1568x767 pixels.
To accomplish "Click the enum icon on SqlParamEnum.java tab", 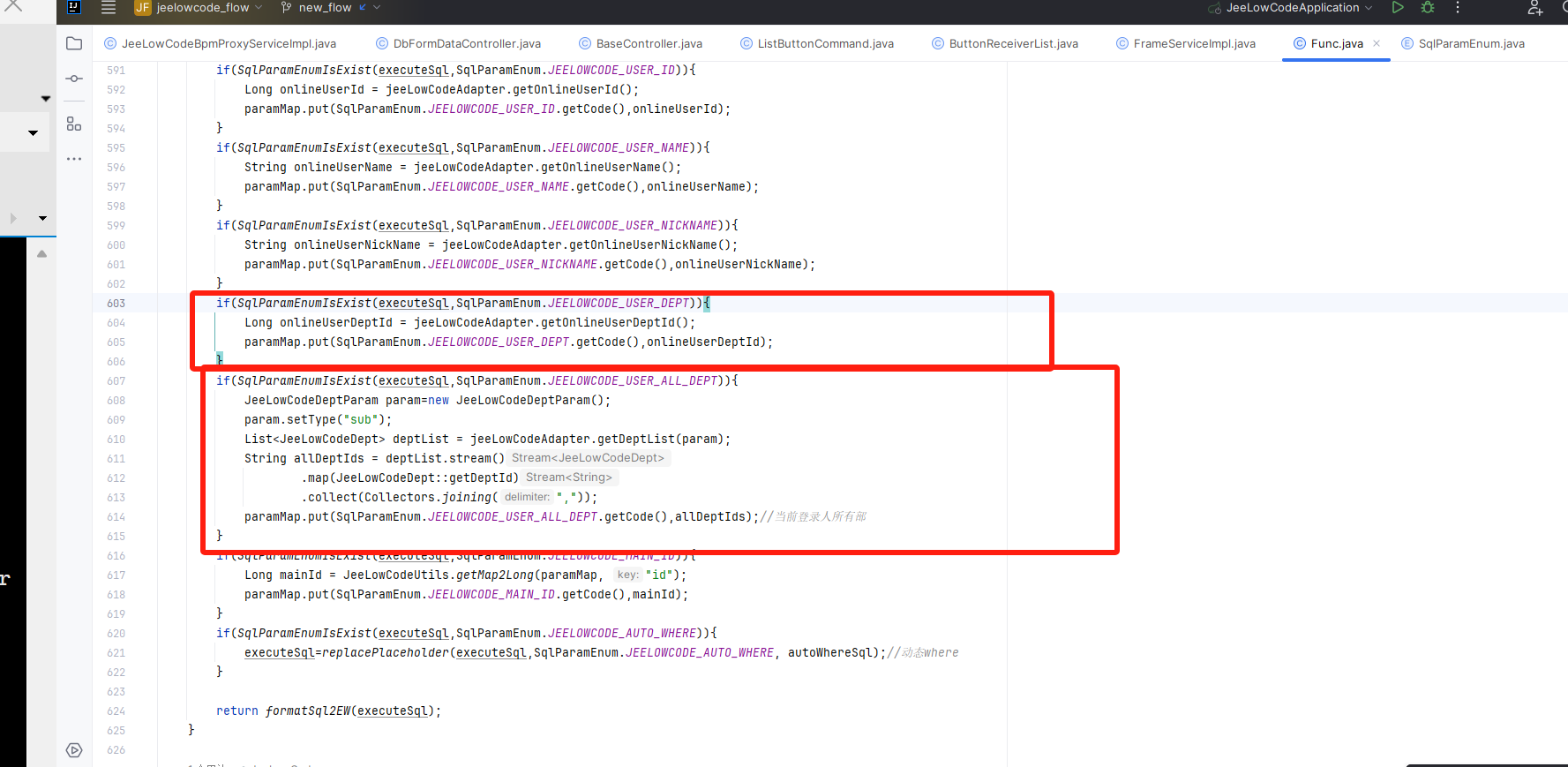I will coord(1407,43).
